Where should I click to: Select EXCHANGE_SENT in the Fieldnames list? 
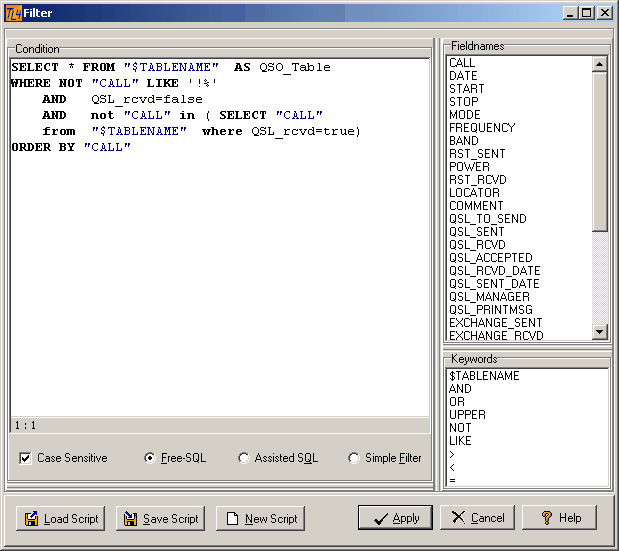[x=496, y=323]
